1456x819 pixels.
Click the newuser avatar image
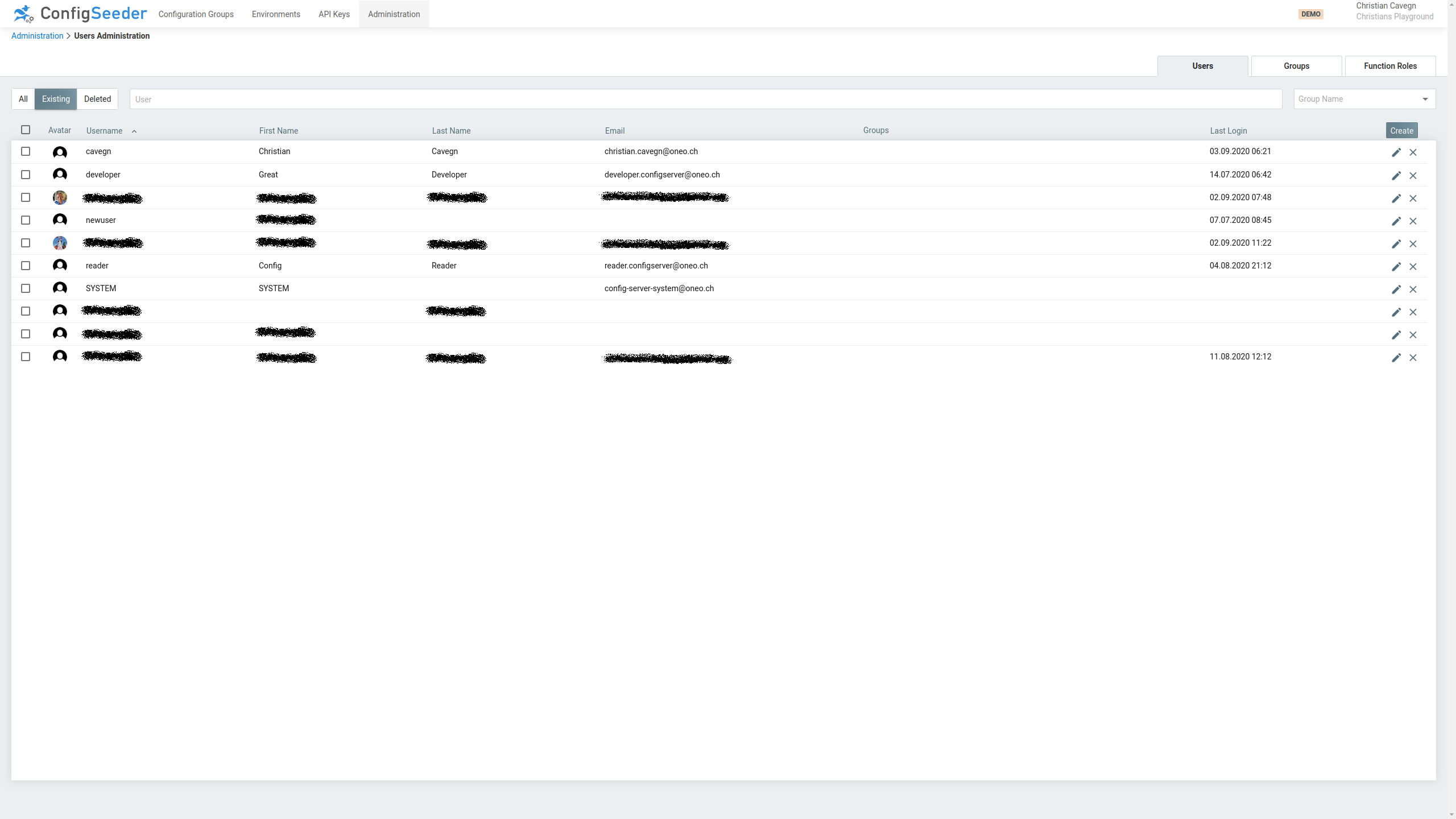coord(60,220)
